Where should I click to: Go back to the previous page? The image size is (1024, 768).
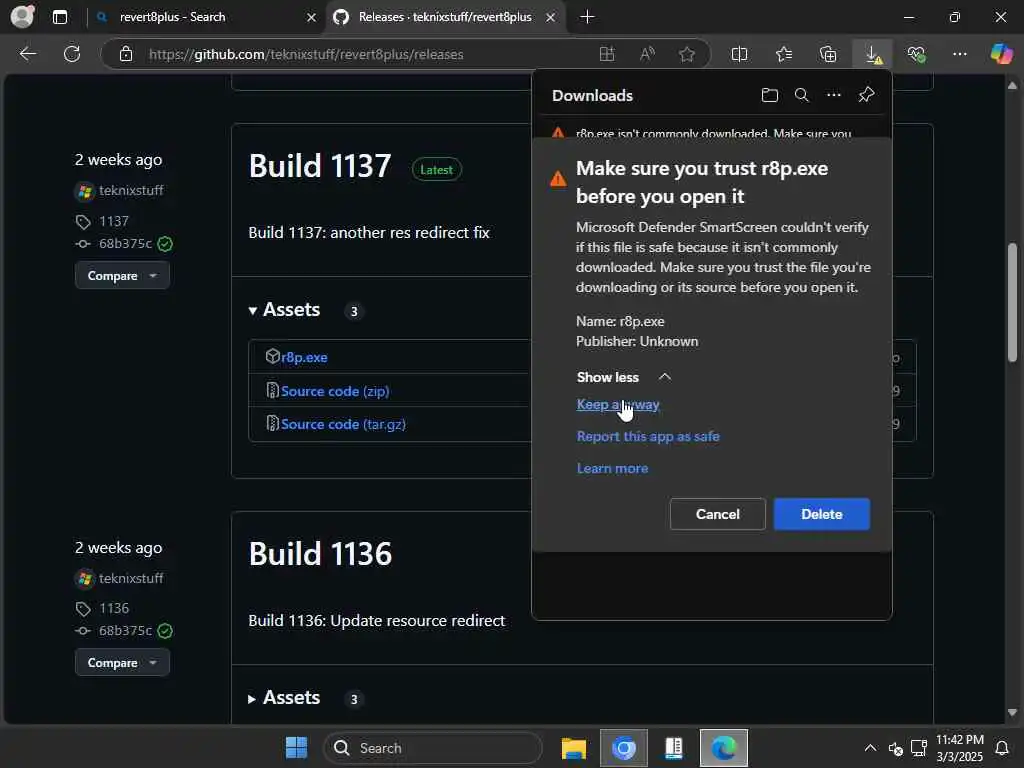pos(27,54)
